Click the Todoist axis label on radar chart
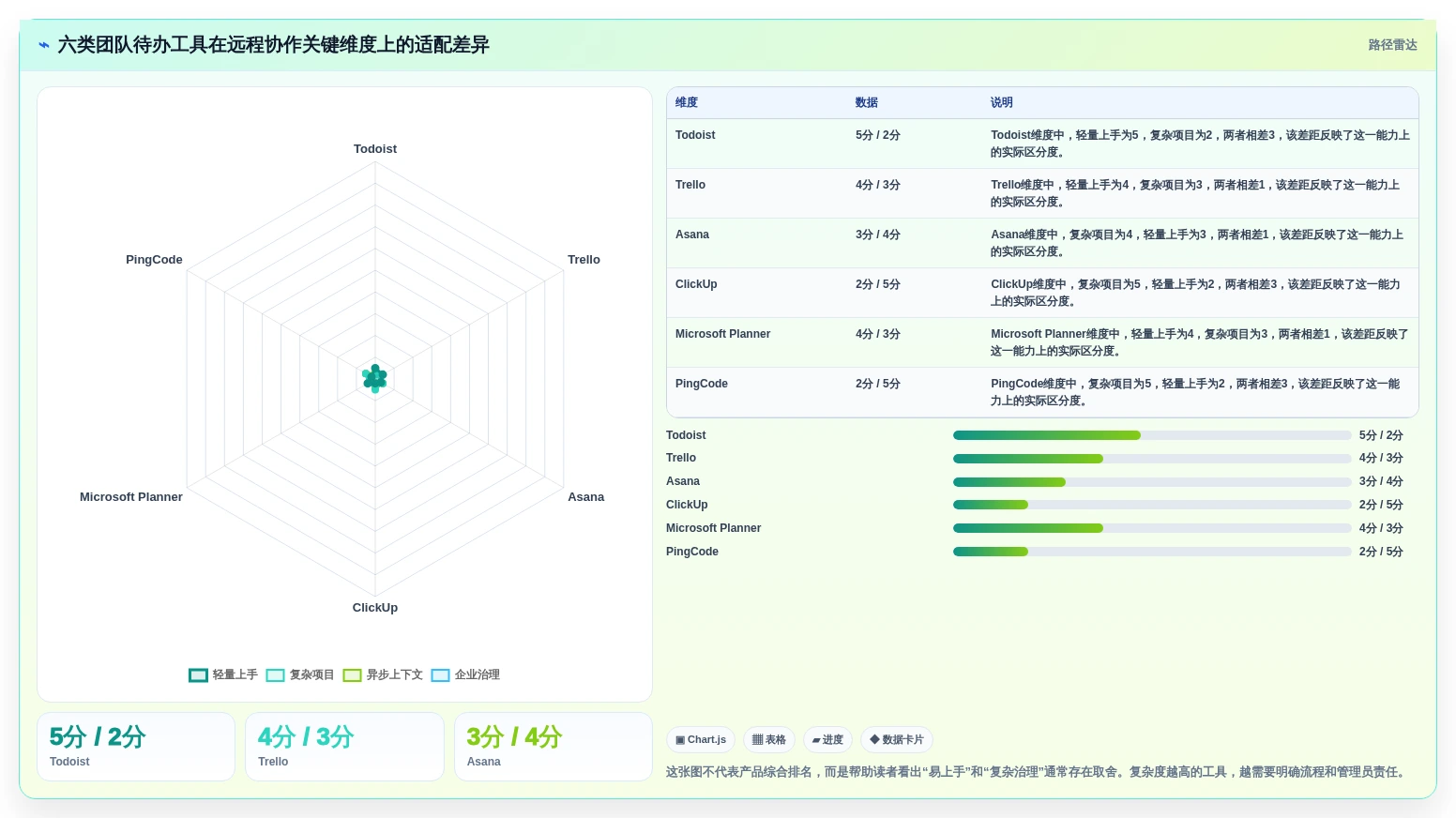The image size is (1456, 818). [x=375, y=149]
